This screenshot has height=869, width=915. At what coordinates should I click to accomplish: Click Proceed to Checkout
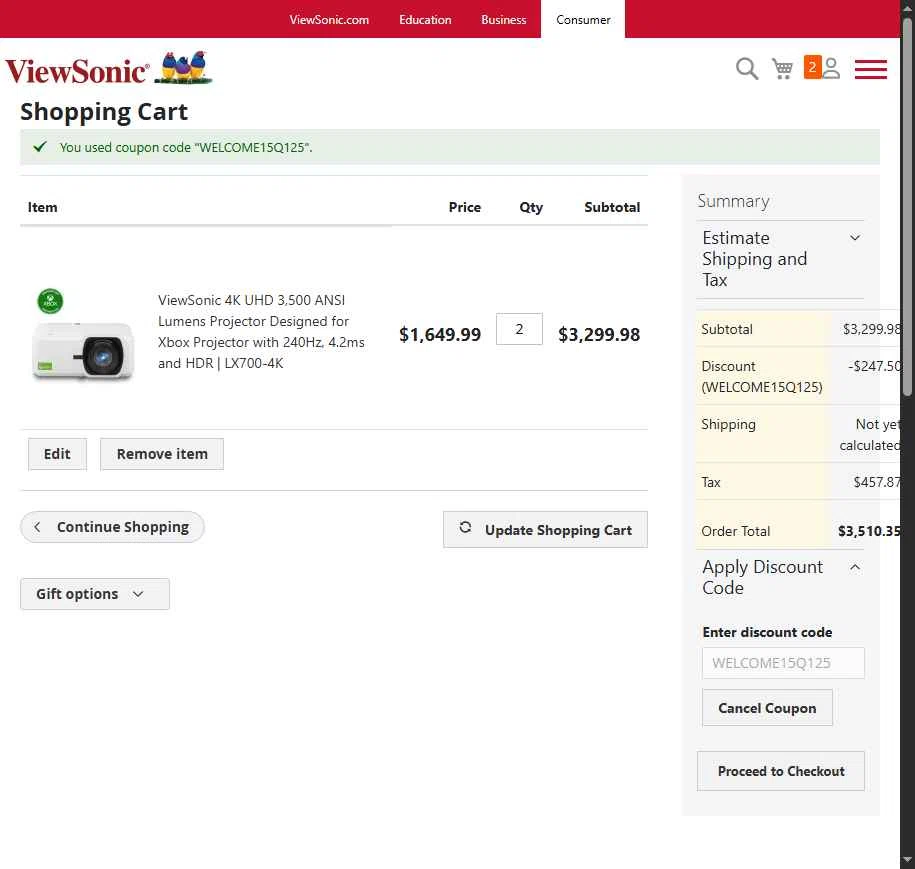pyautogui.click(x=781, y=771)
